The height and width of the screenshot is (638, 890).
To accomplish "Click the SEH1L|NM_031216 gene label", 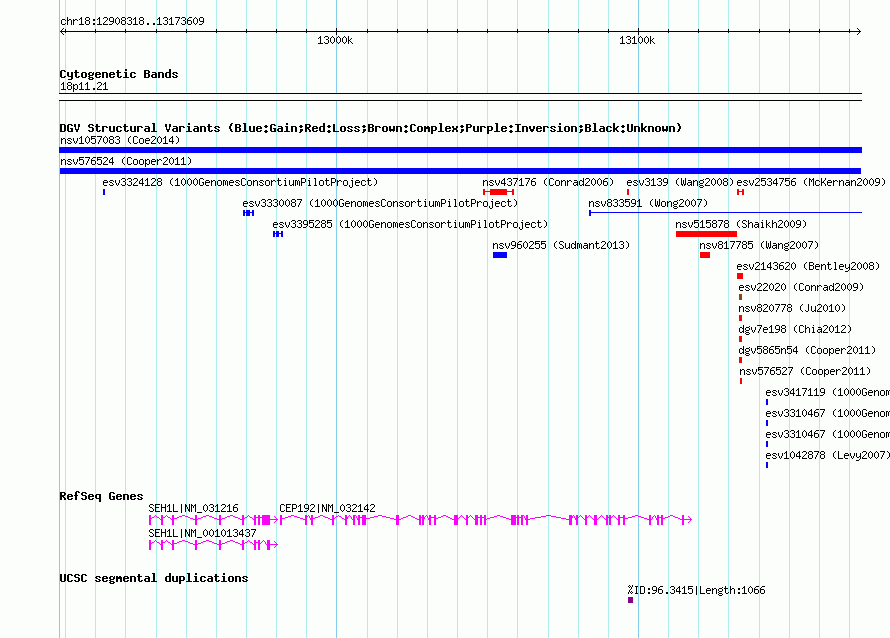I will click(194, 508).
